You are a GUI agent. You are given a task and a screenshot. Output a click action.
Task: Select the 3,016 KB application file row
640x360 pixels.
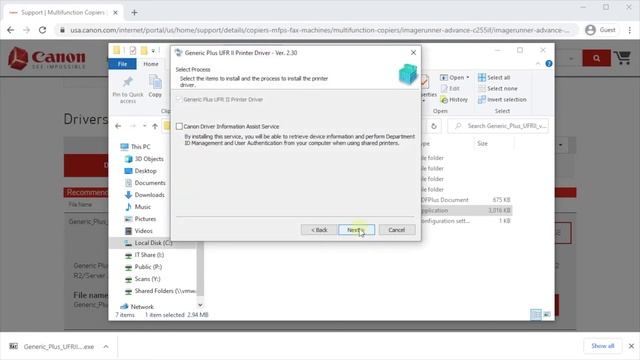pos(466,211)
